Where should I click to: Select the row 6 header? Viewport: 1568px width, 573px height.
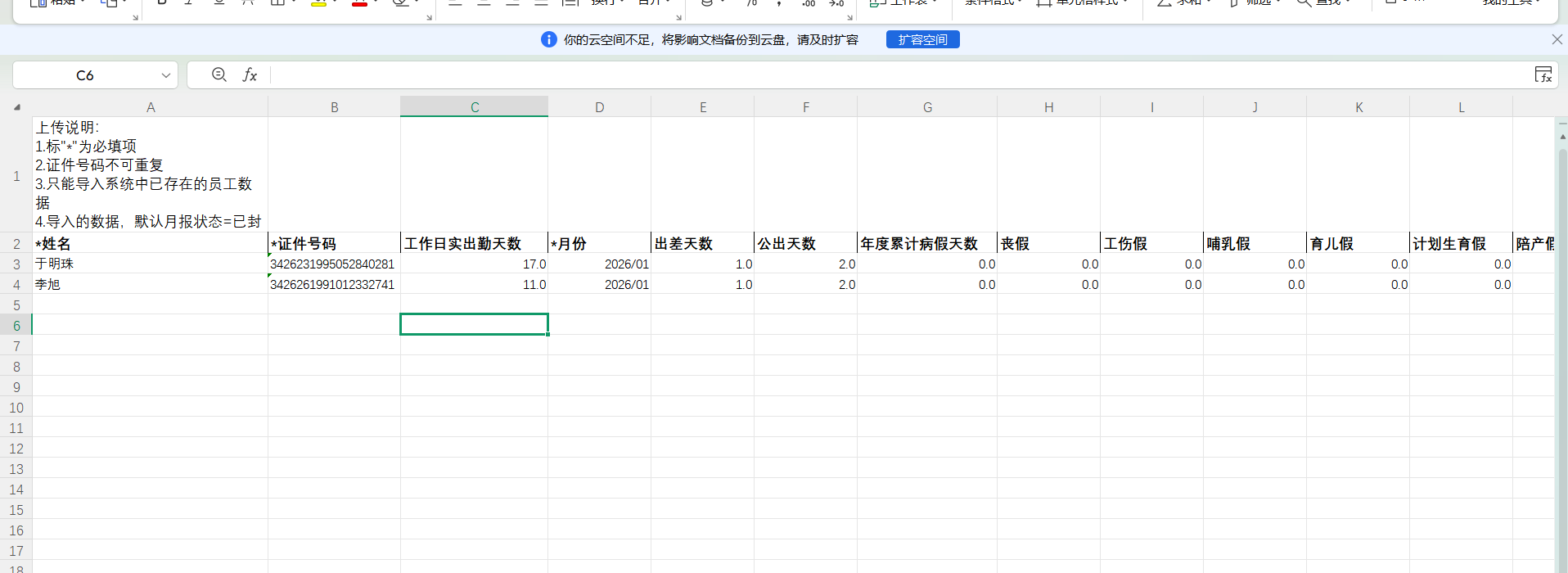16,325
